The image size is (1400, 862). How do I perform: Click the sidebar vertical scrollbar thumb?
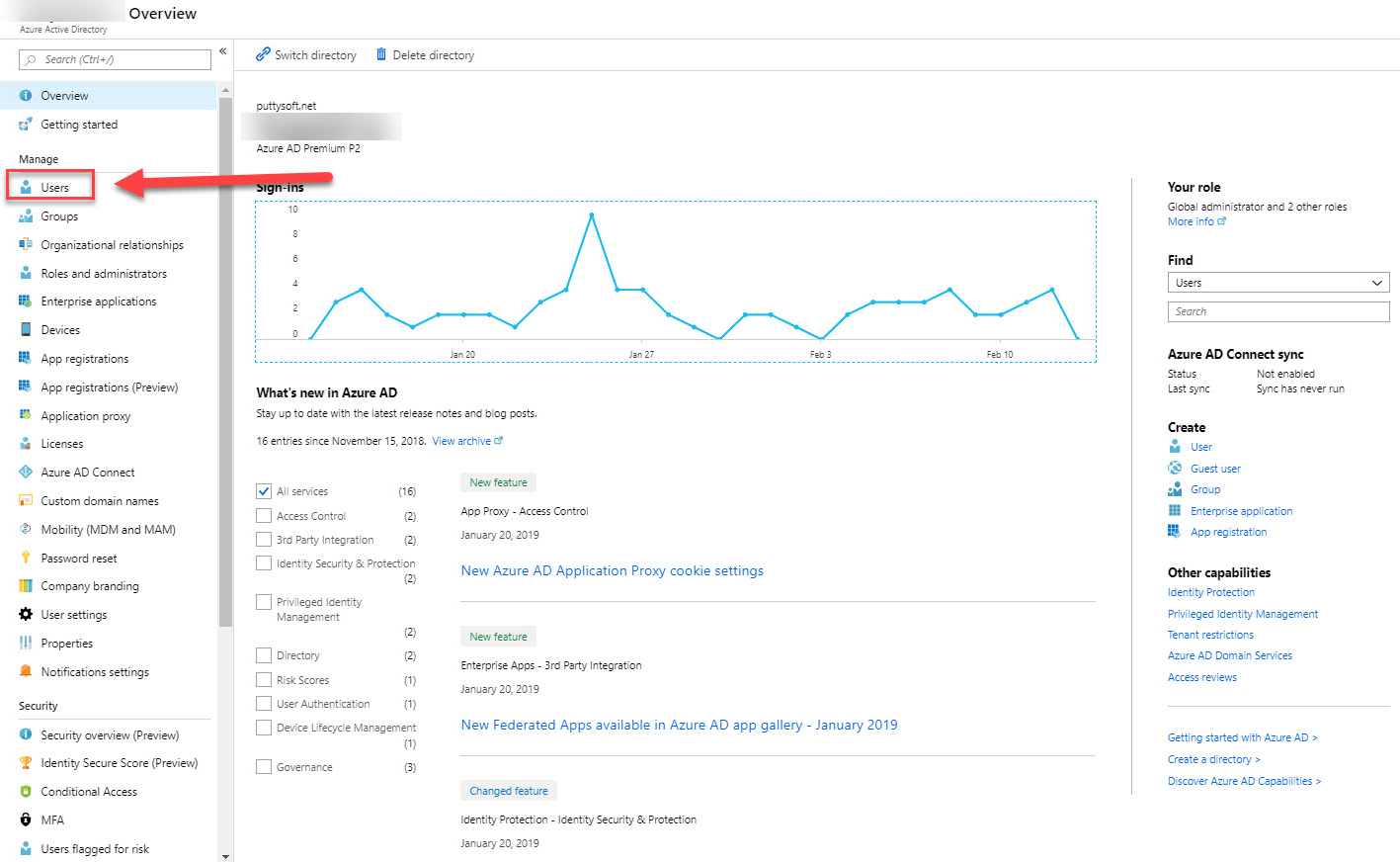(x=225, y=361)
